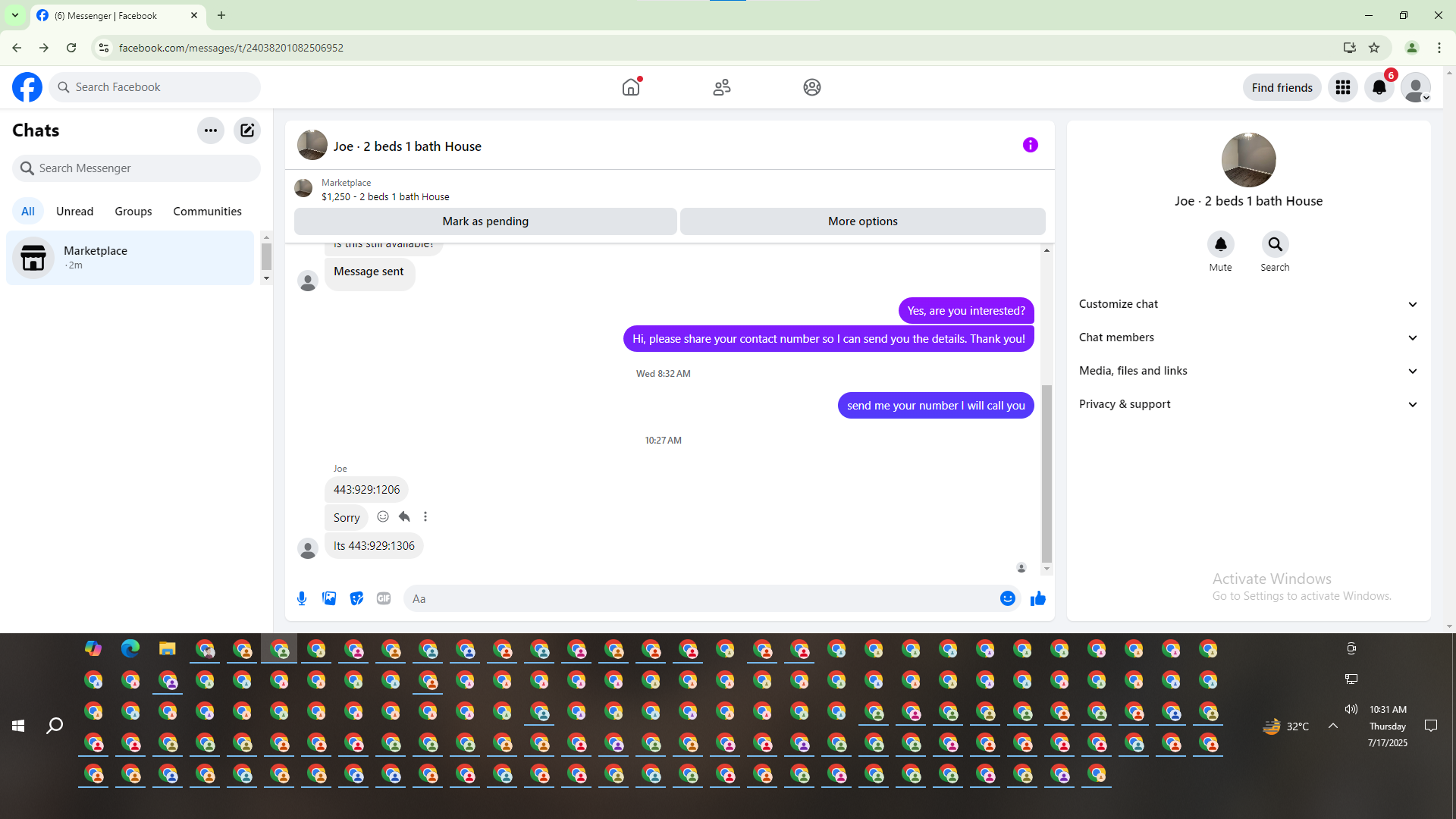This screenshot has width=1456, height=819.
Task: Click the message input box
Action: click(711, 598)
